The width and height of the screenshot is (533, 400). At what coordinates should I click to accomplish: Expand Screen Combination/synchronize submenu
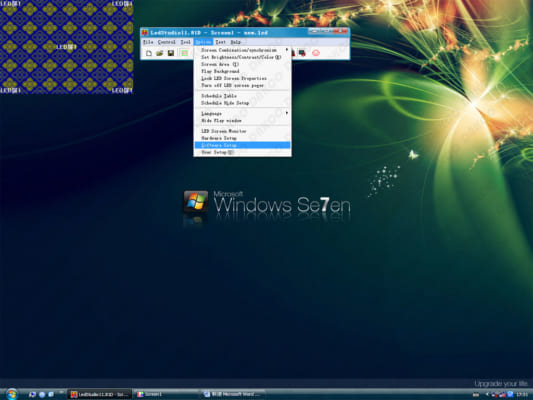coord(242,50)
